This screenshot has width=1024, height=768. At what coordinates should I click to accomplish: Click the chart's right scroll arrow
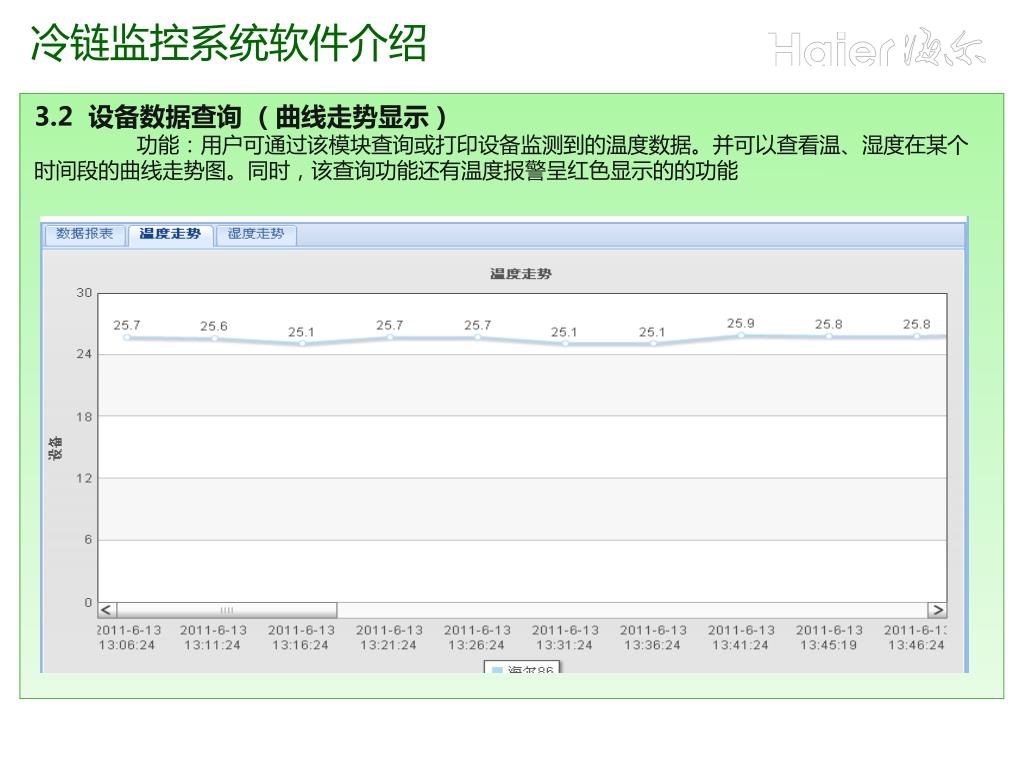[937, 611]
